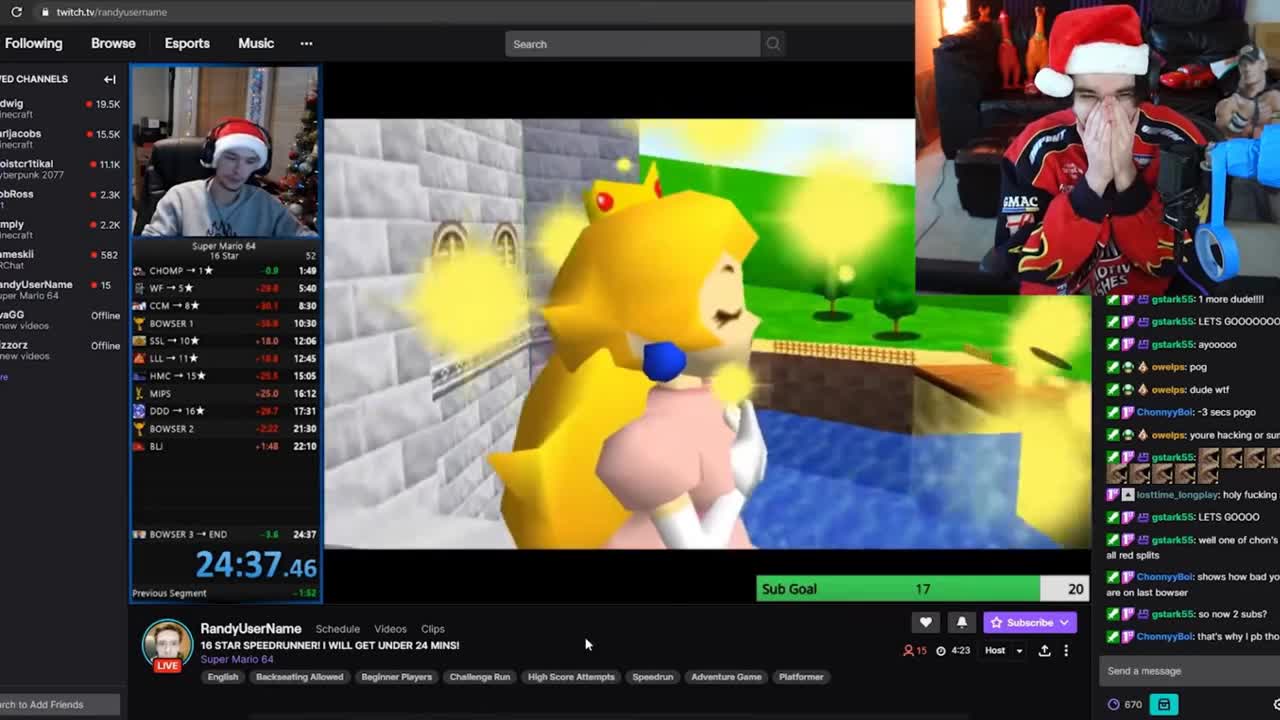Toggle notifications with the bell icon
Image resolution: width=1280 pixels, height=720 pixels.
coord(961,622)
